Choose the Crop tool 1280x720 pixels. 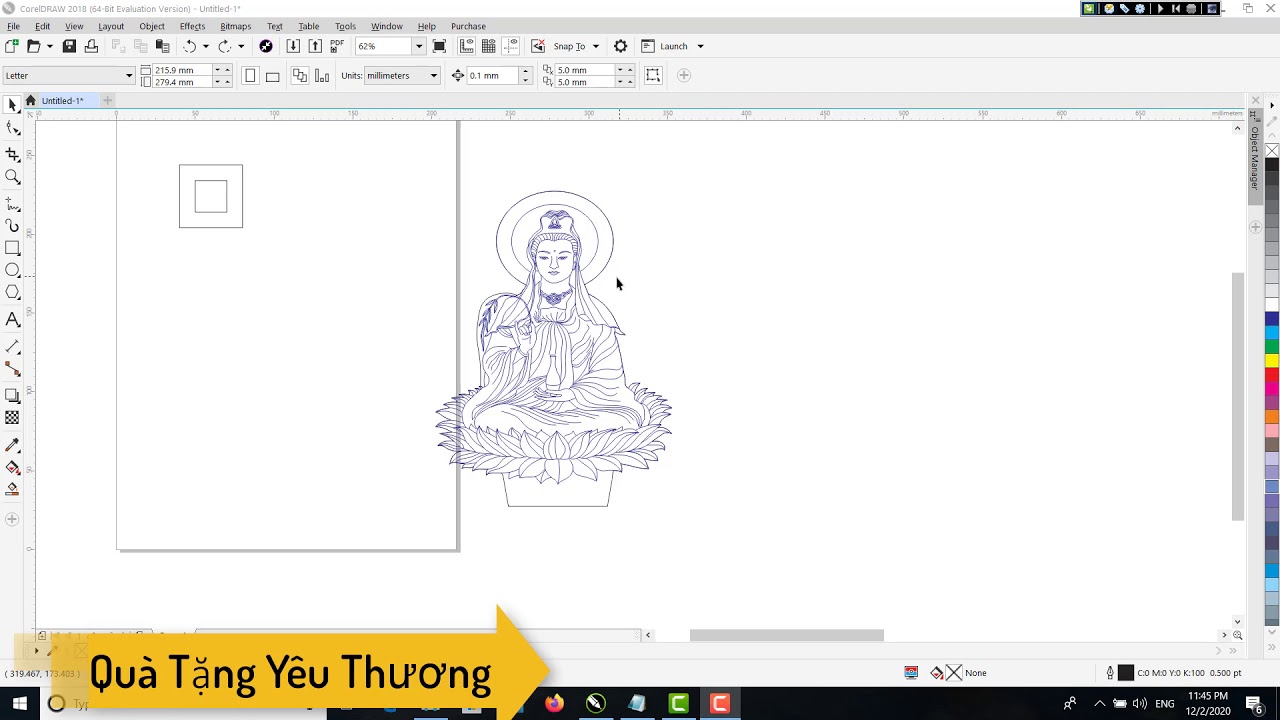12,154
